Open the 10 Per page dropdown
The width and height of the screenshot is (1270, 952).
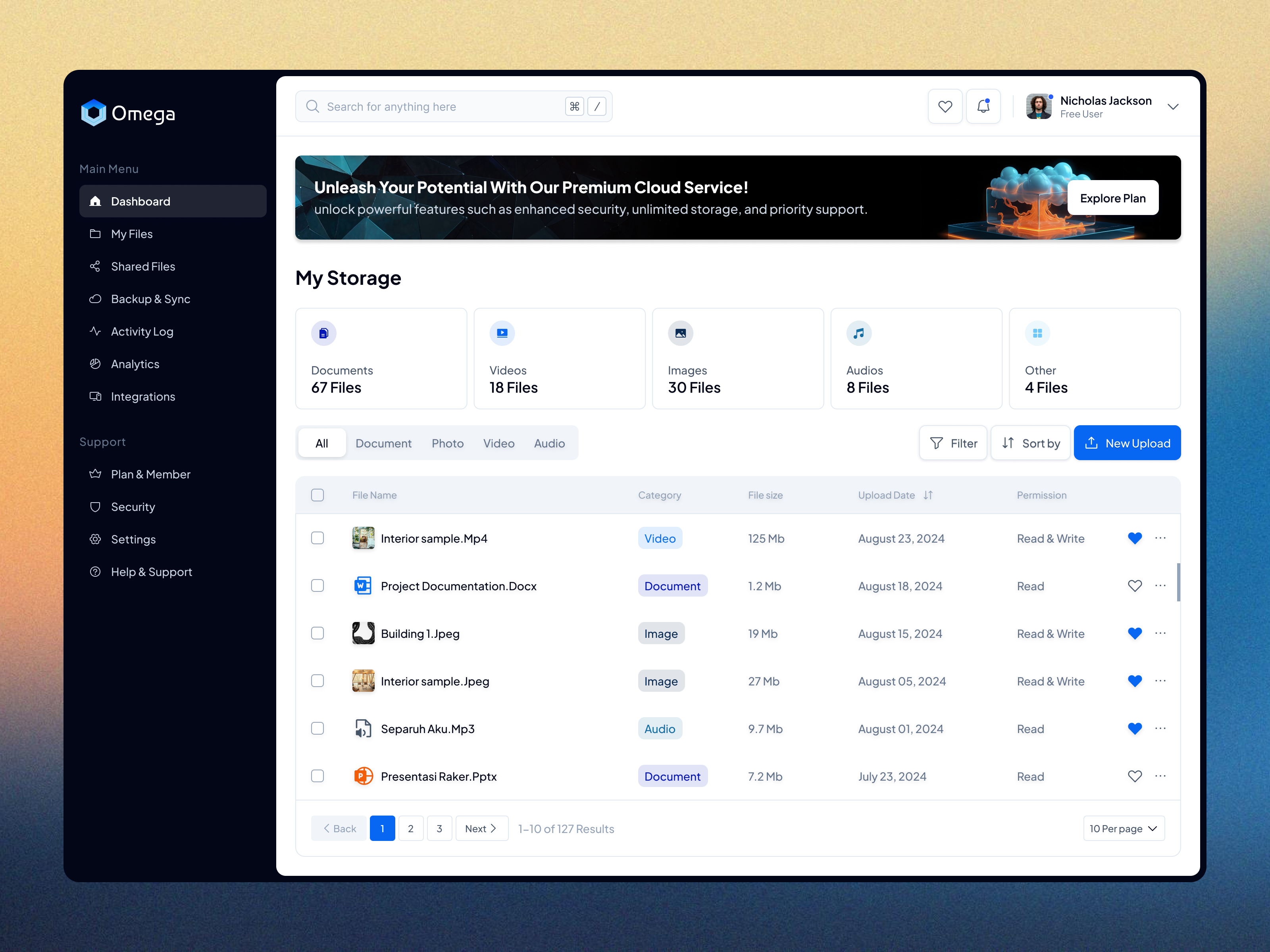1123,828
